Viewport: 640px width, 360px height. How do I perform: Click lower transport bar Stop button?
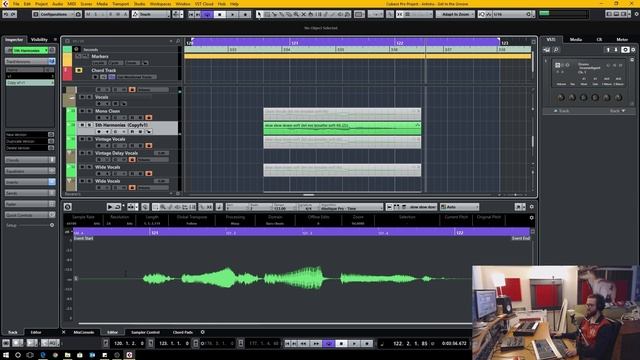click(x=341, y=344)
